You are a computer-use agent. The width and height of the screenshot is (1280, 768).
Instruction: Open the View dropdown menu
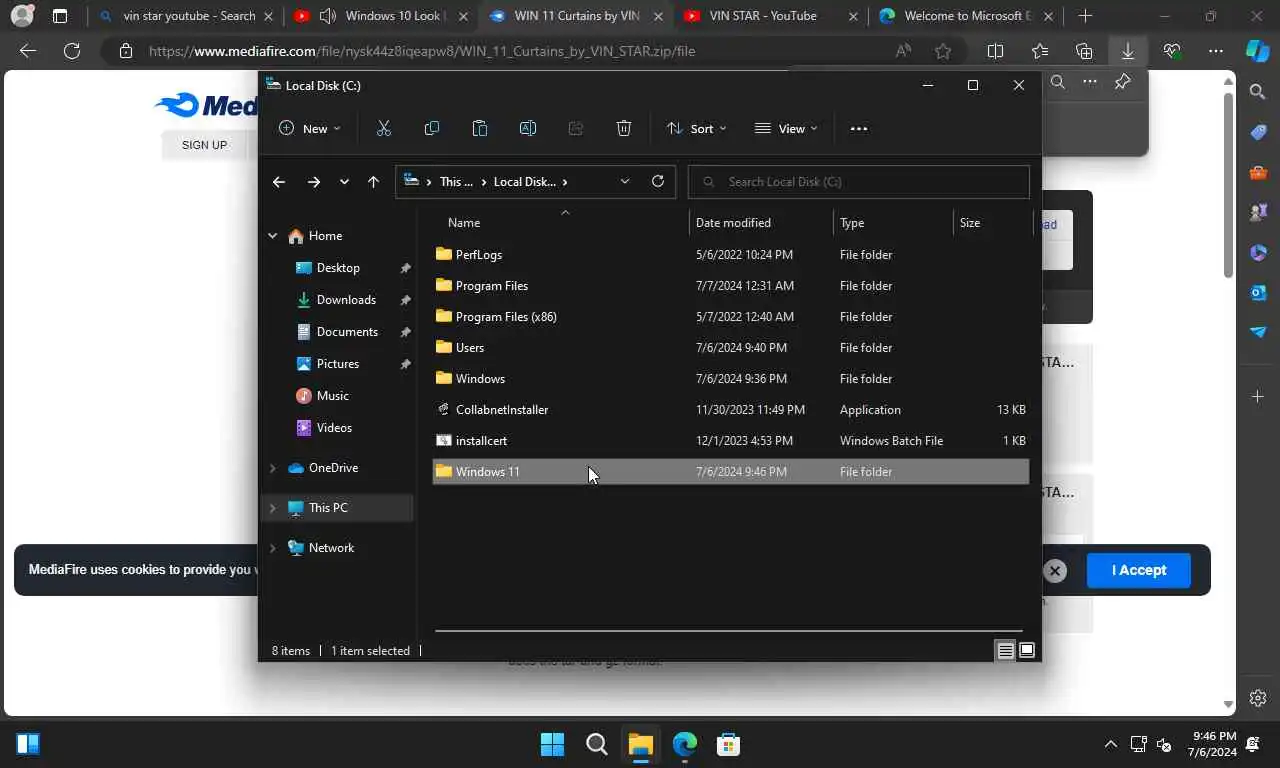(786, 128)
